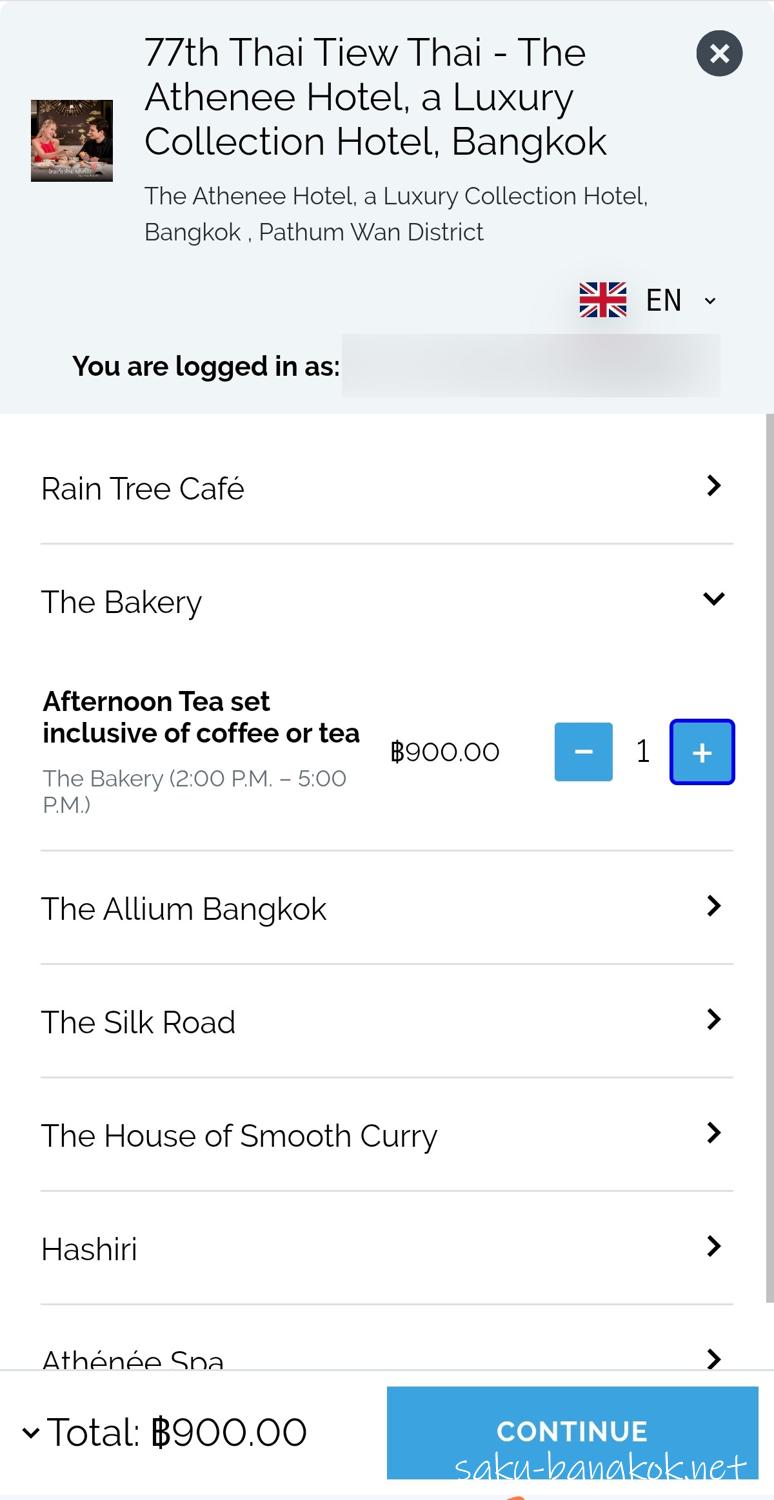Expand The House of Smooth Curry arrow
Viewport: 774px width, 1500px height.
click(713, 1133)
